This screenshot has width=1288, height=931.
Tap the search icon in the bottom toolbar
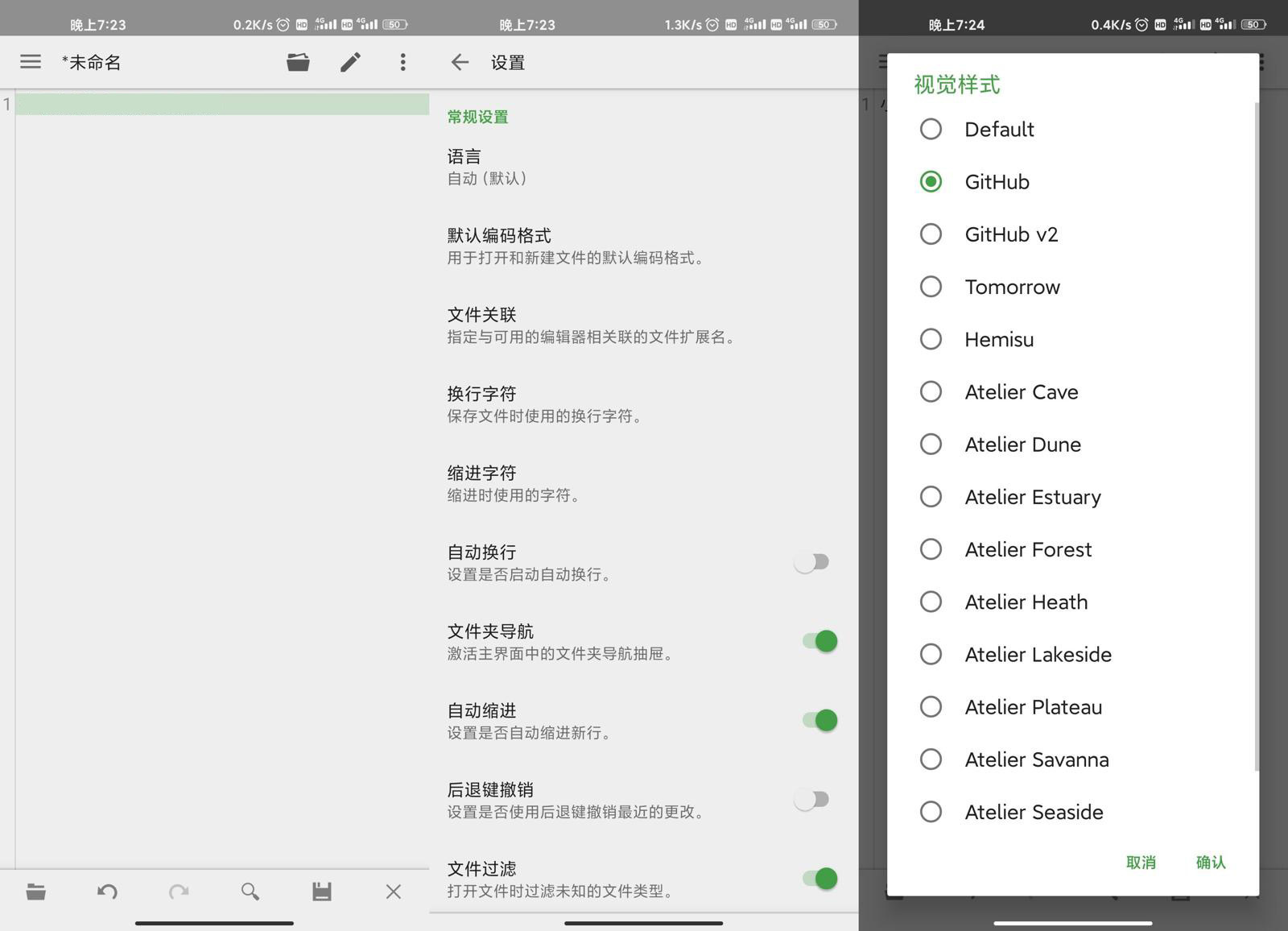pos(250,892)
